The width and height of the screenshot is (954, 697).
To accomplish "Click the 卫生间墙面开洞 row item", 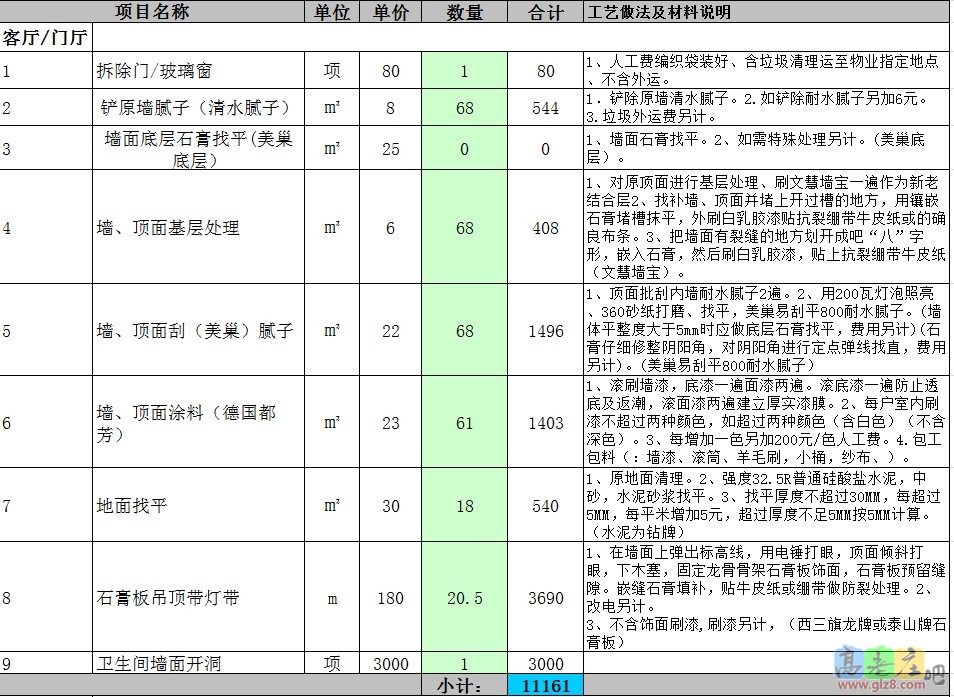I will point(200,662).
